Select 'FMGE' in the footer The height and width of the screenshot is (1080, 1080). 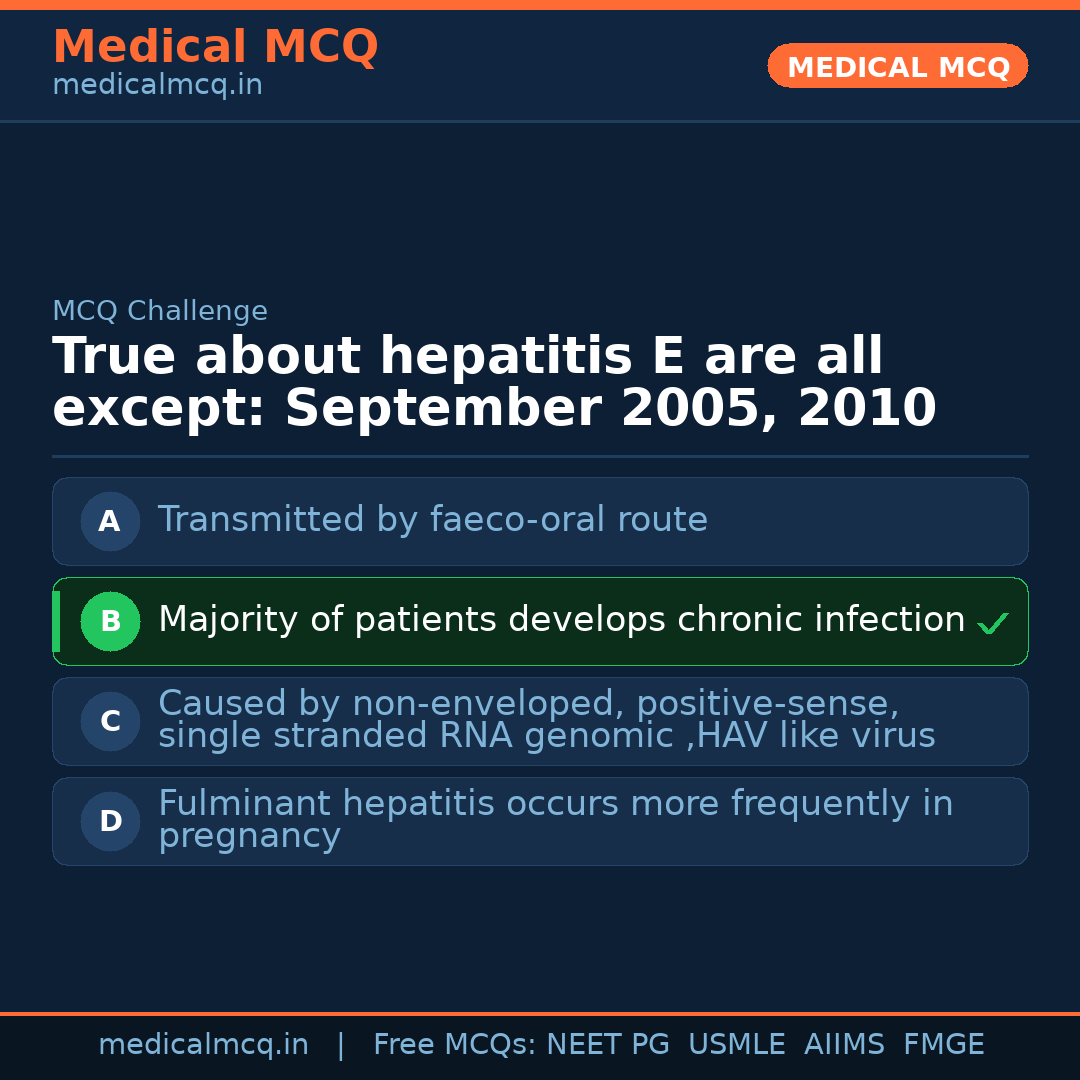944,1045
